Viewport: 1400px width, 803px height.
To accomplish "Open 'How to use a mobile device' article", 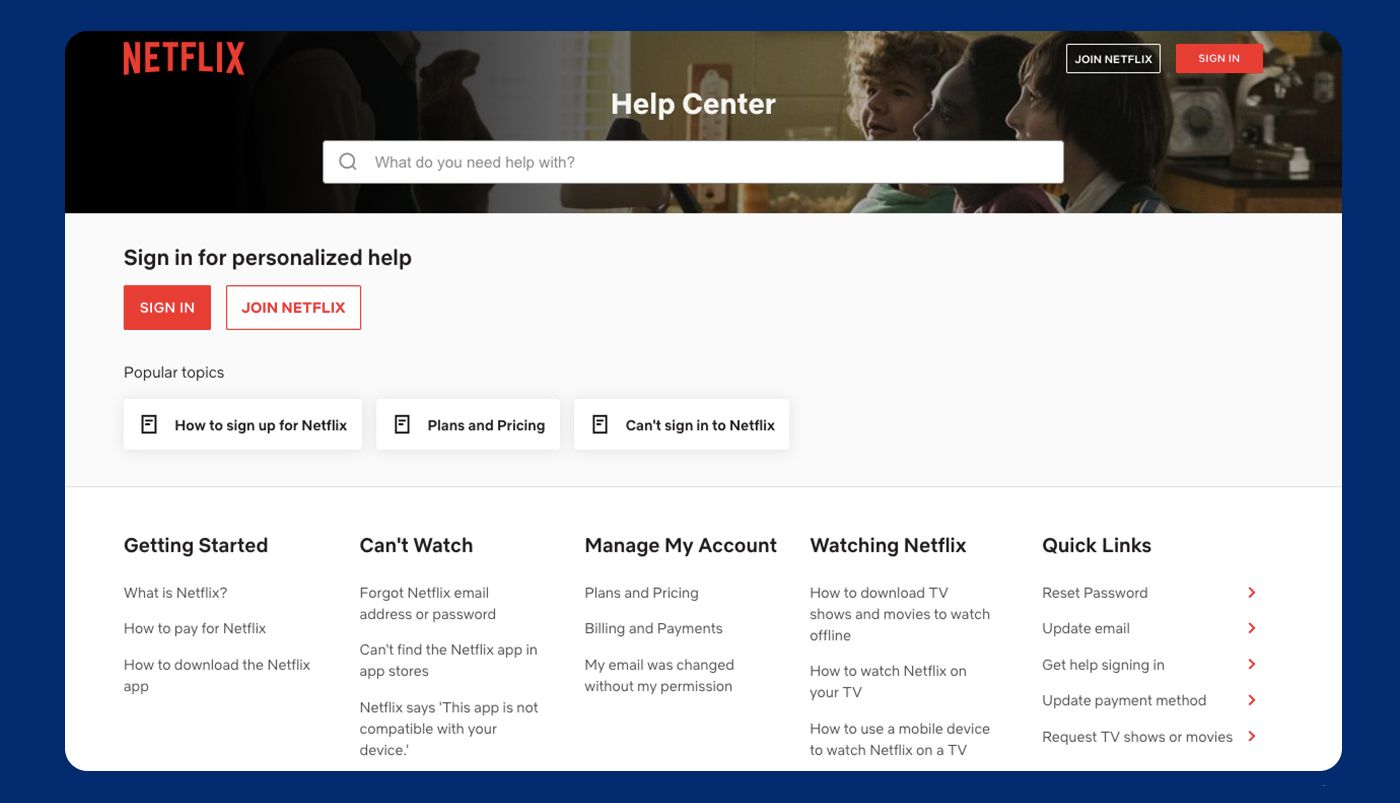I will click(900, 739).
